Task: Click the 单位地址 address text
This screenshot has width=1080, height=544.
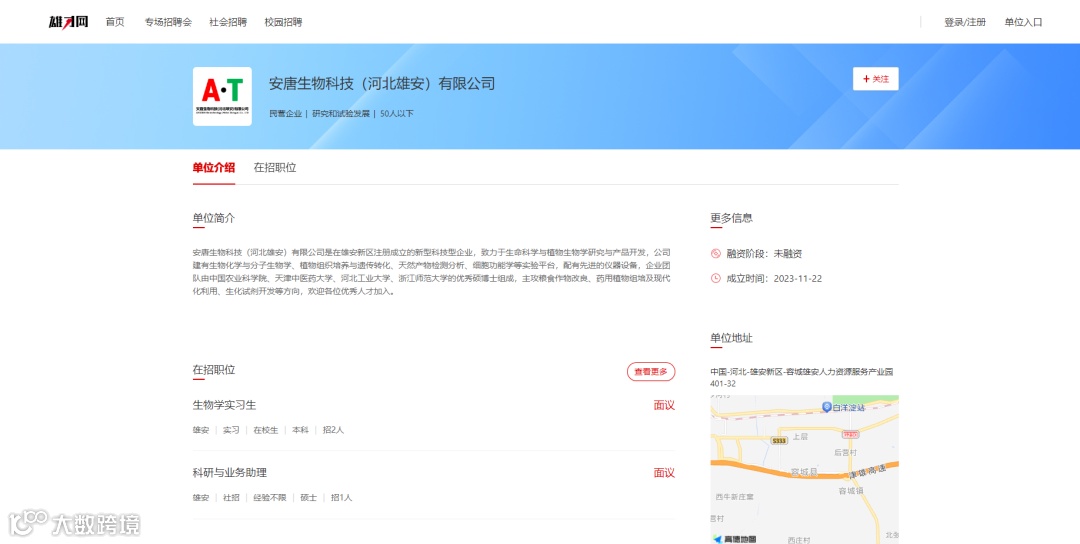Action: 802,377
